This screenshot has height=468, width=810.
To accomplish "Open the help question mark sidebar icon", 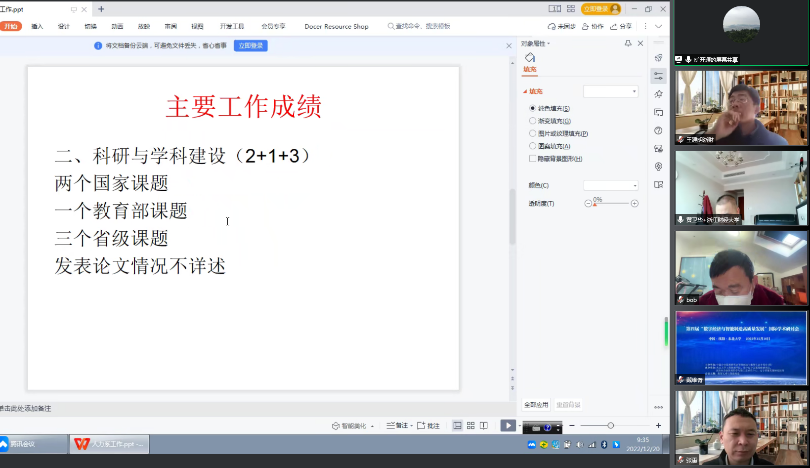I will pyautogui.click(x=658, y=130).
